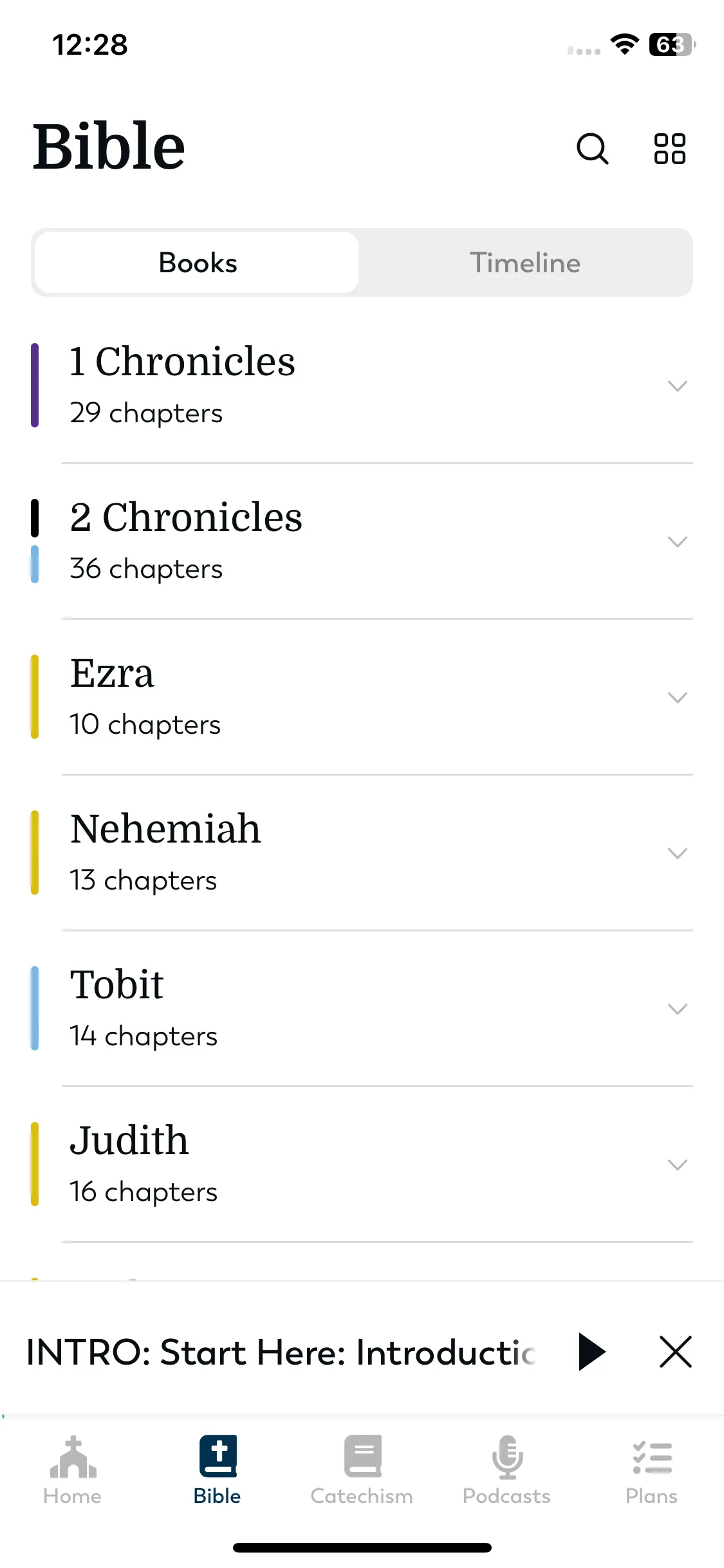
Task: Switch to the Timeline view
Action: [x=525, y=263]
